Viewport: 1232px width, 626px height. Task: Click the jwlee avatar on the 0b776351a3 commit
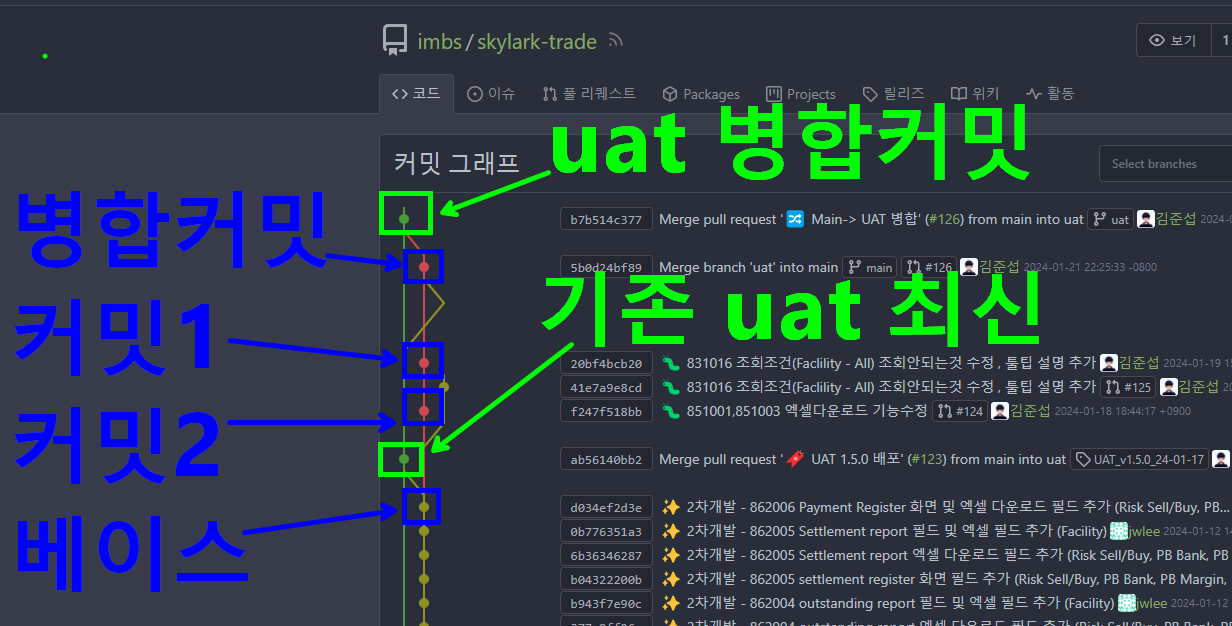pos(1120,531)
